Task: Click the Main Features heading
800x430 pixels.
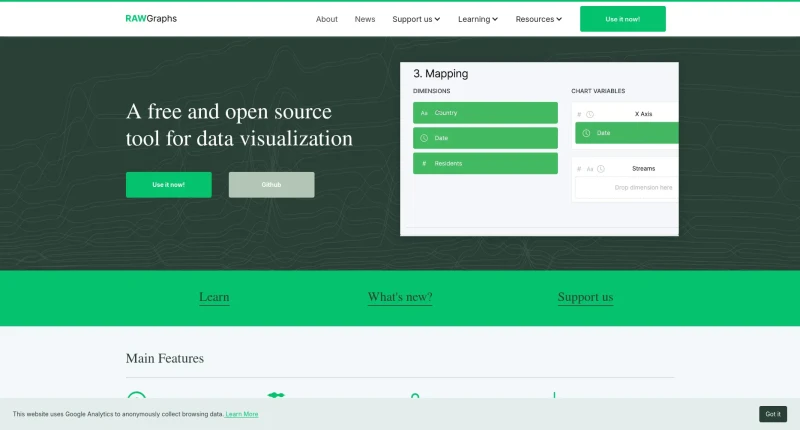Action: [165, 358]
